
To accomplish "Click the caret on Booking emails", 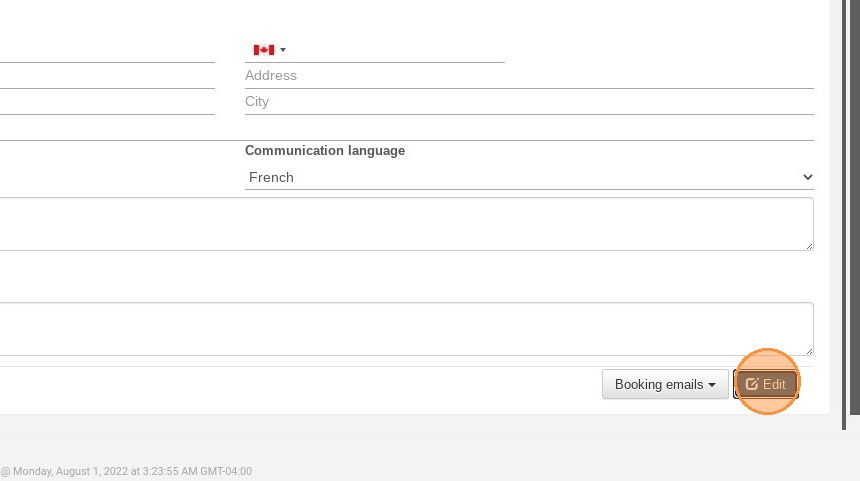I will tap(712, 385).
